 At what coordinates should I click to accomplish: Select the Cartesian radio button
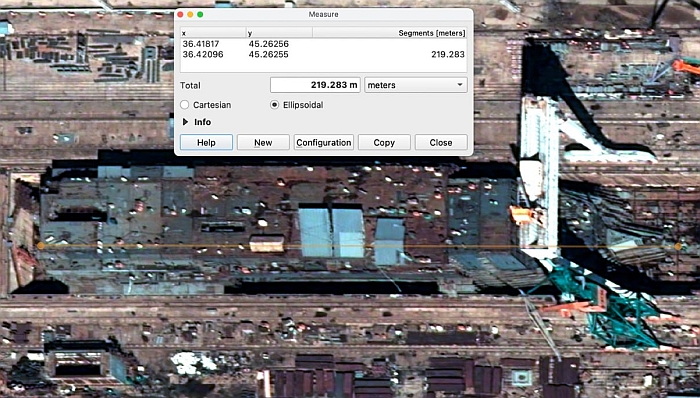coord(185,105)
